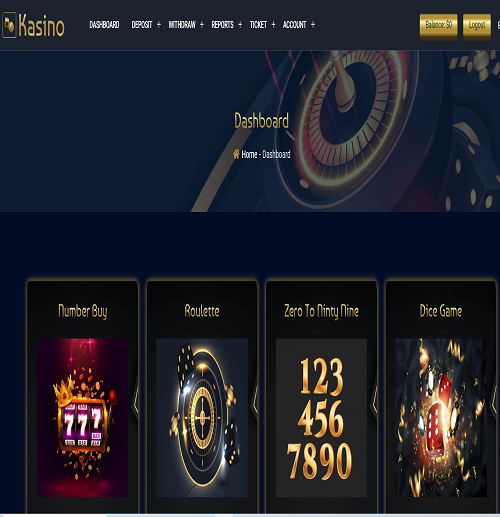Click the plus icon beside Ticket

click(x=273, y=25)
